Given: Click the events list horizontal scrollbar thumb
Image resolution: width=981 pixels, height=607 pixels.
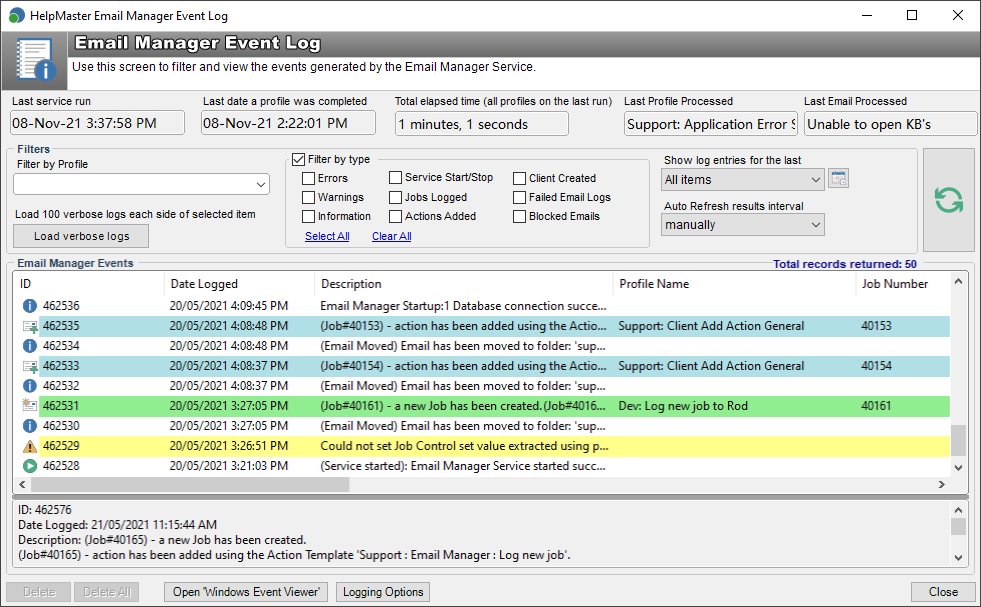Looking at the screenshot, I should click(190, 484).
